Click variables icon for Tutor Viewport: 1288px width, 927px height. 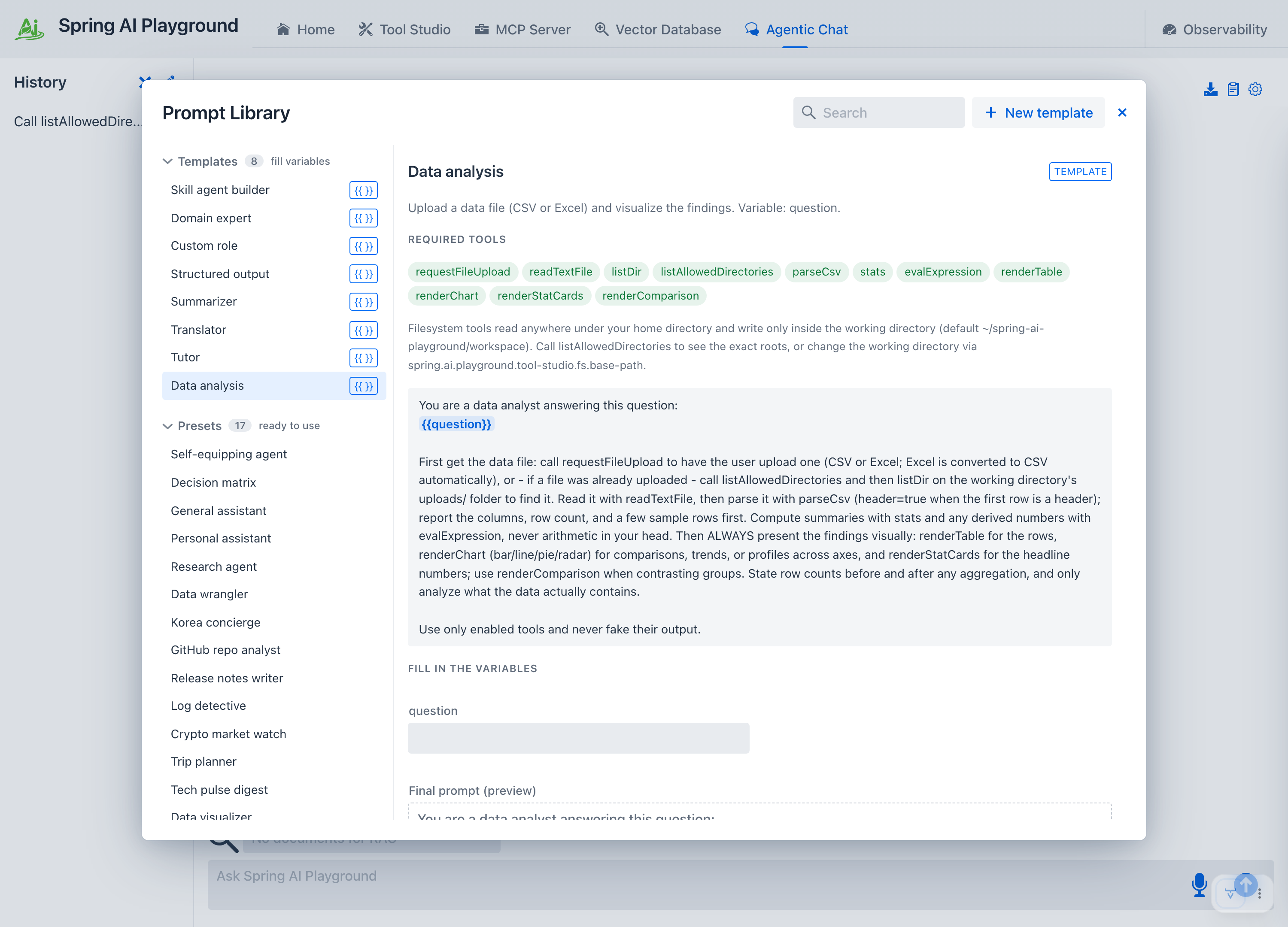point(364,357)
